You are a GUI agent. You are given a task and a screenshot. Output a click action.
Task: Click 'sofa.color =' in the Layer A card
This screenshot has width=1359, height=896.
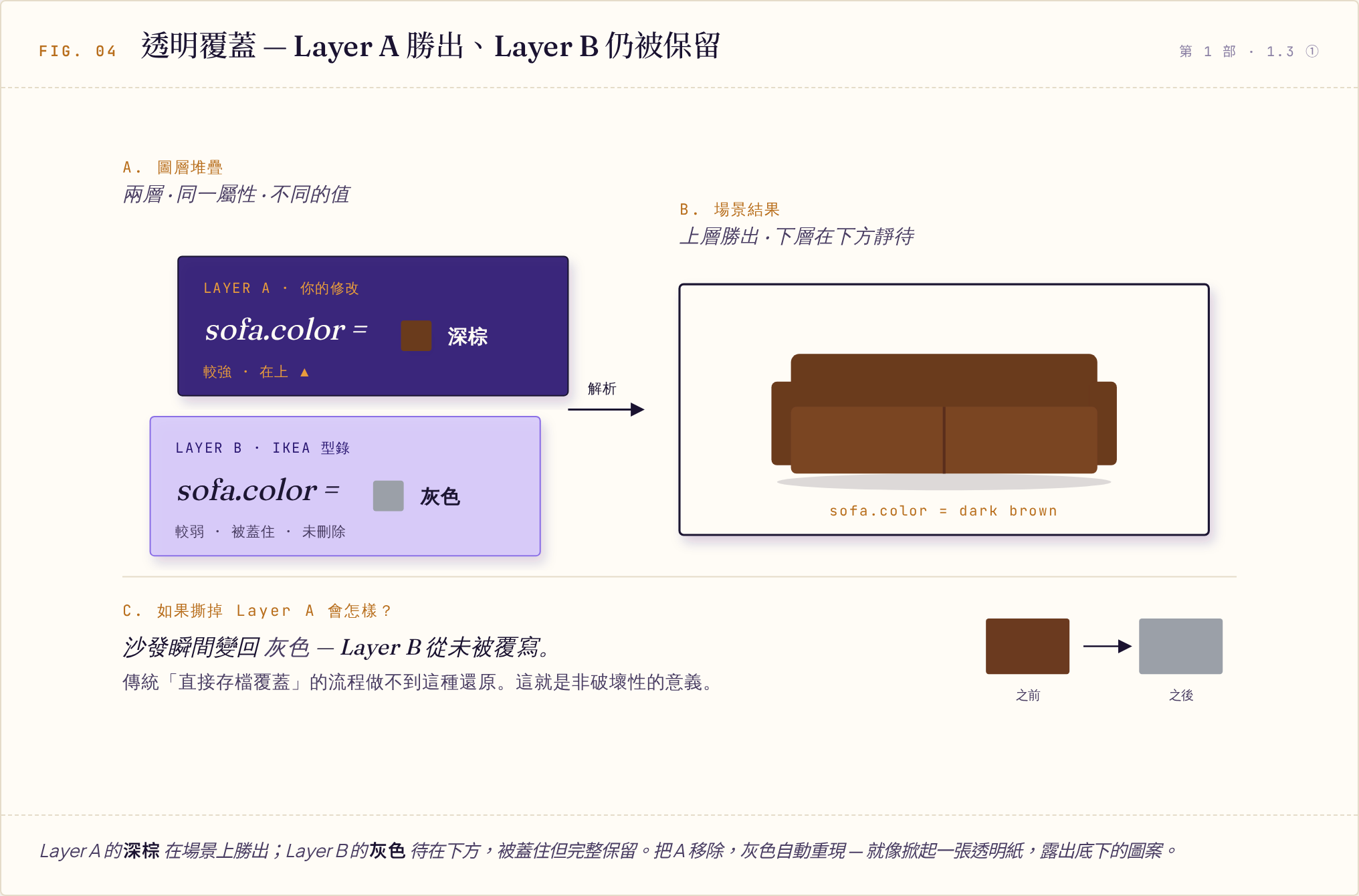[x=286, y=330]
